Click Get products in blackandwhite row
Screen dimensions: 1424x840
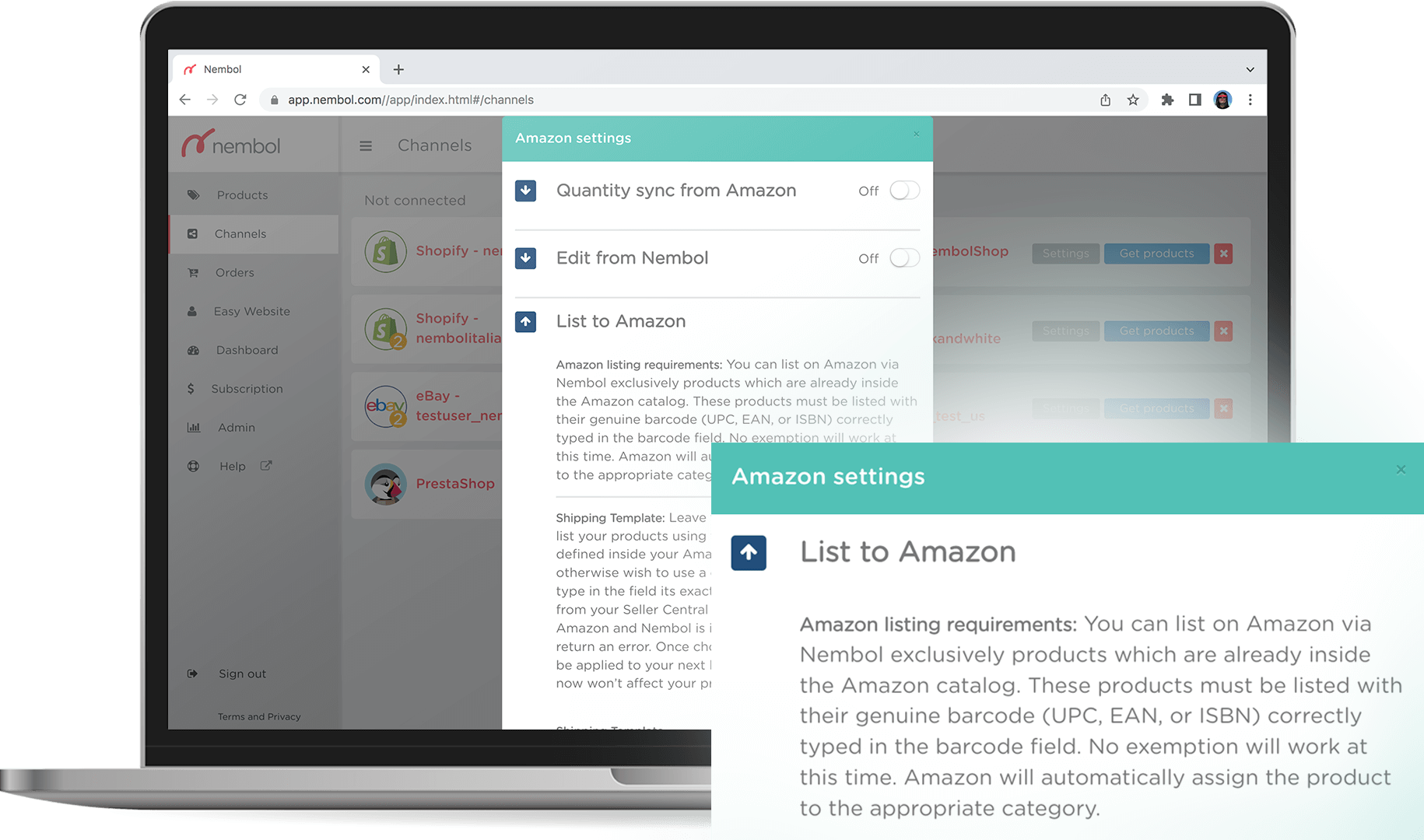click(1156, 331)
